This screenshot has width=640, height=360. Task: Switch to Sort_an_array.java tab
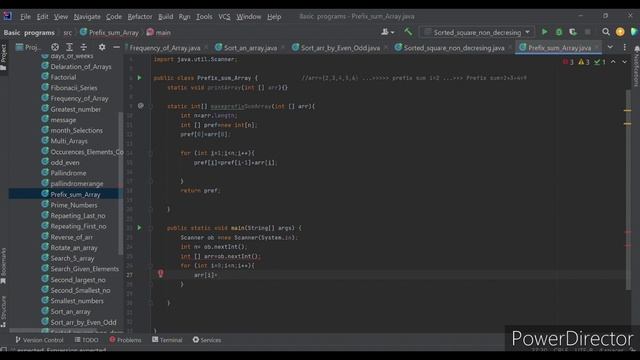(250, 48)
